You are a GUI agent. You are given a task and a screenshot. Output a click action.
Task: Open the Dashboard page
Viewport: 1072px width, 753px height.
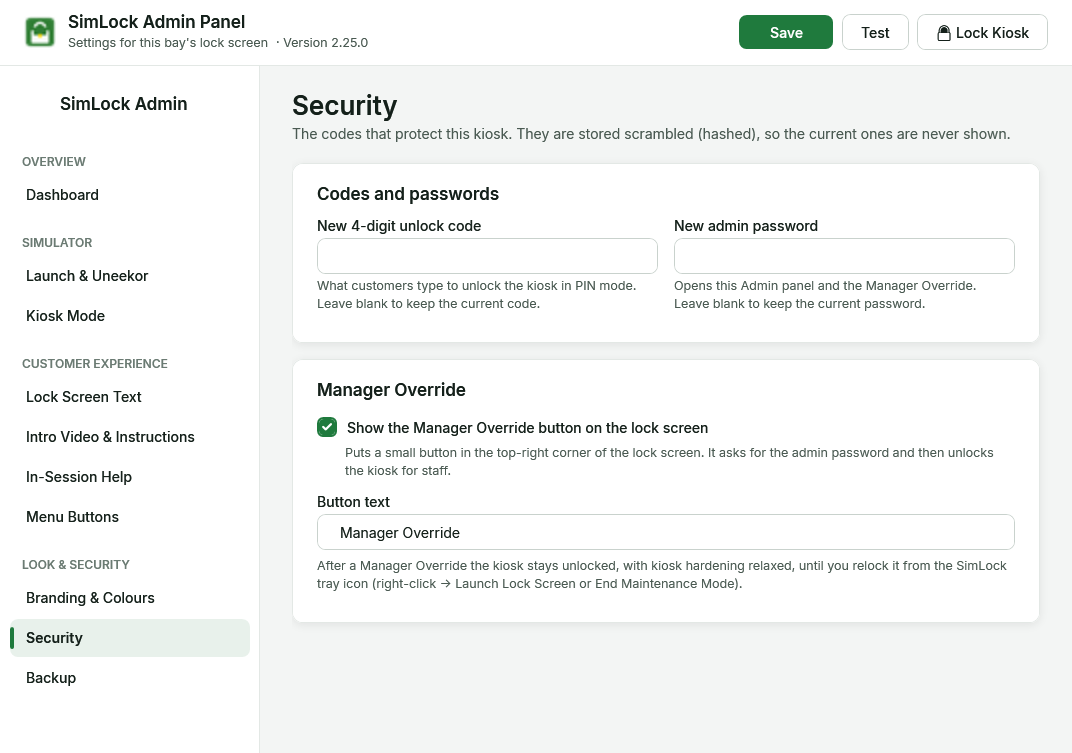click(x=130, y=195)
